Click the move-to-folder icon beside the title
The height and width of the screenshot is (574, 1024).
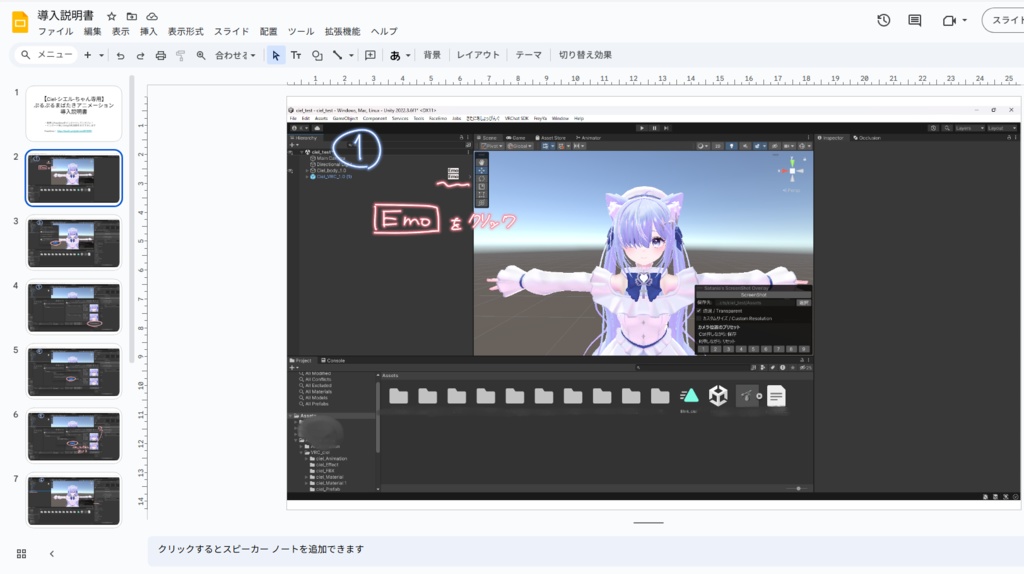[132, 16]
